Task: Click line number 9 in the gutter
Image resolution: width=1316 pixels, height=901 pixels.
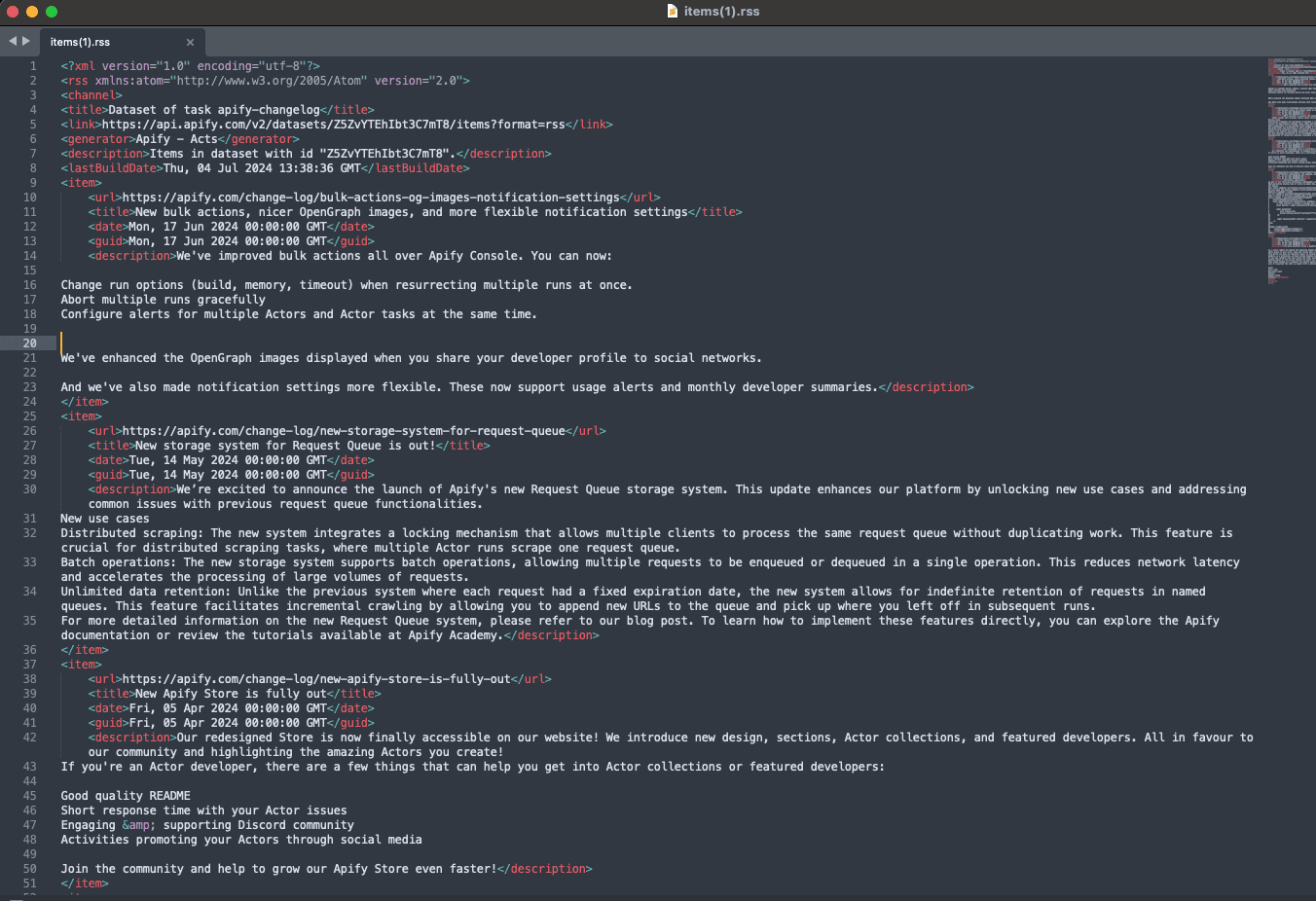Action: click(x=32, y=182)
